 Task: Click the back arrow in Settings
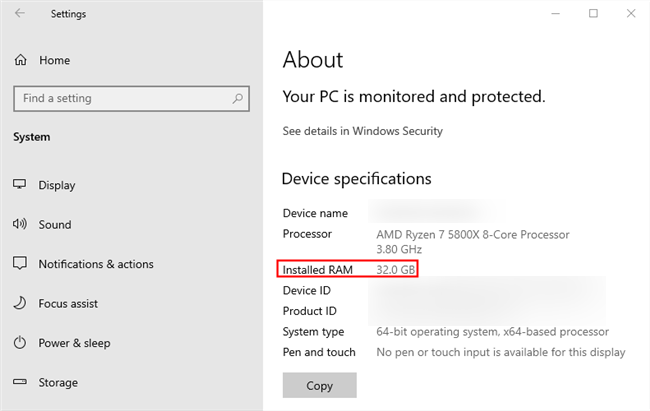[x=21, y=14]
